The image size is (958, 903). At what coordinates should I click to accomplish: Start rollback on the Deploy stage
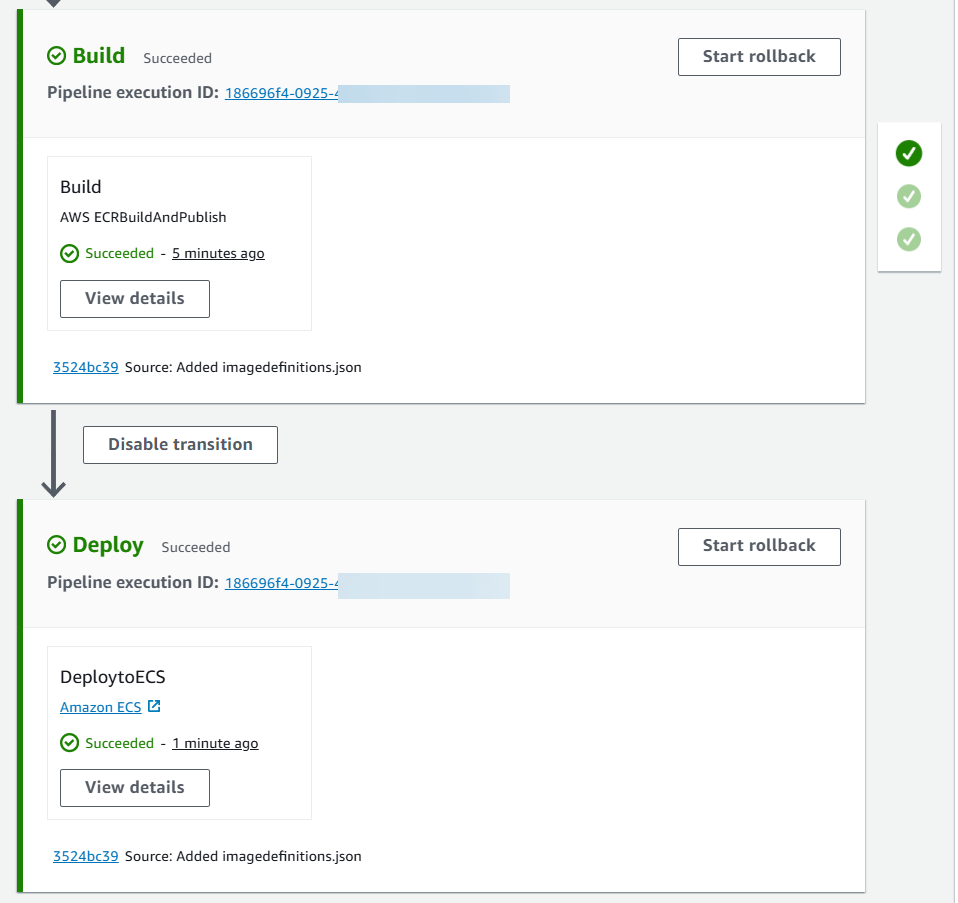coord(759,546)
